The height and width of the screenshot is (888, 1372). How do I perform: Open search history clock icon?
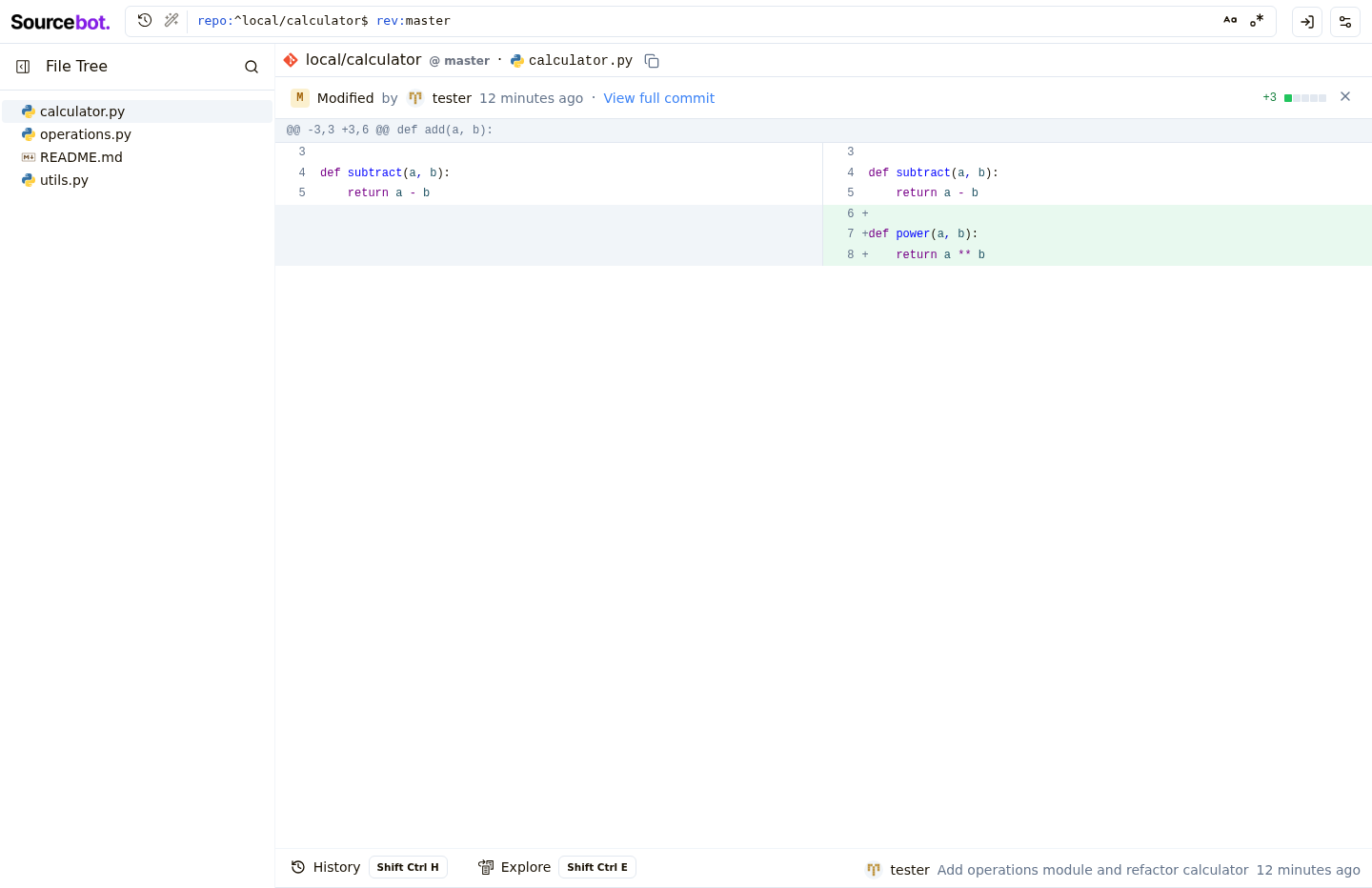pos(145,20)
